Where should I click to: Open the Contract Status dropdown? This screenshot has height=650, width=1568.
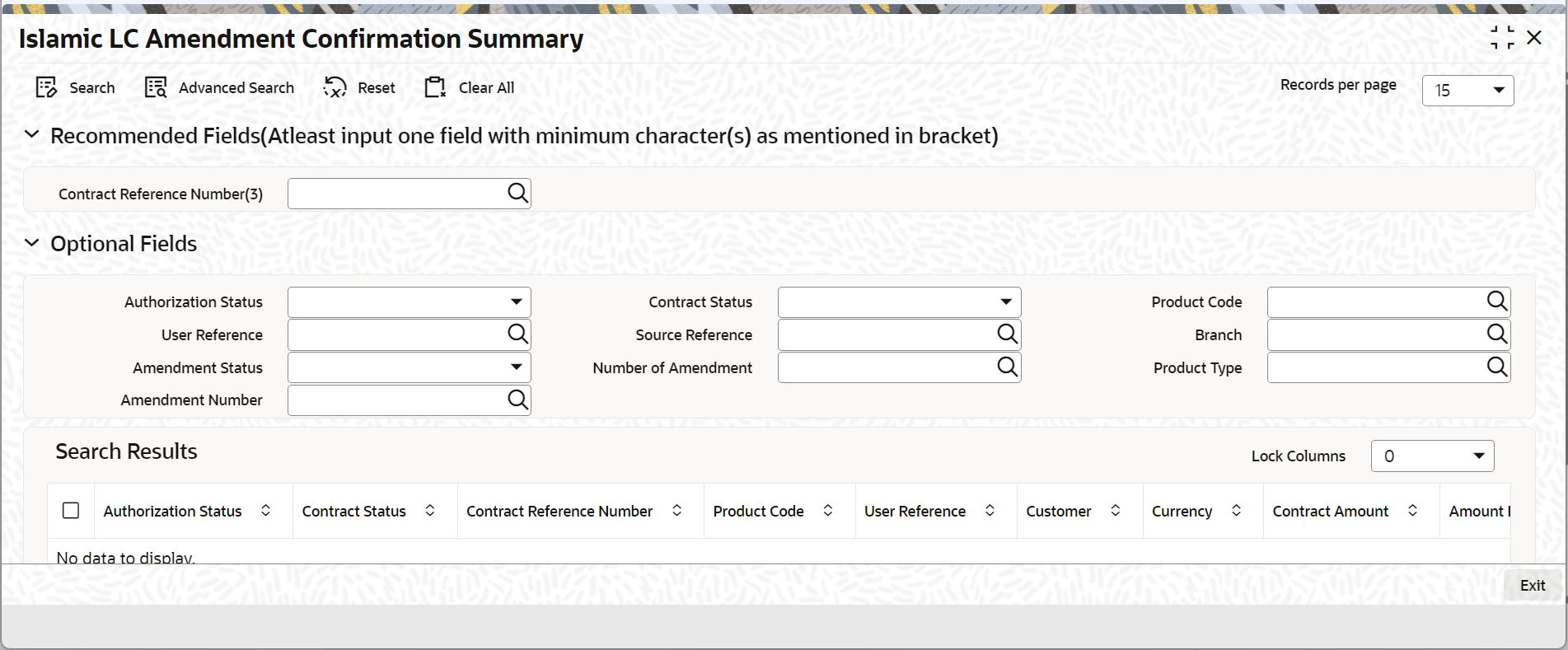899,302
